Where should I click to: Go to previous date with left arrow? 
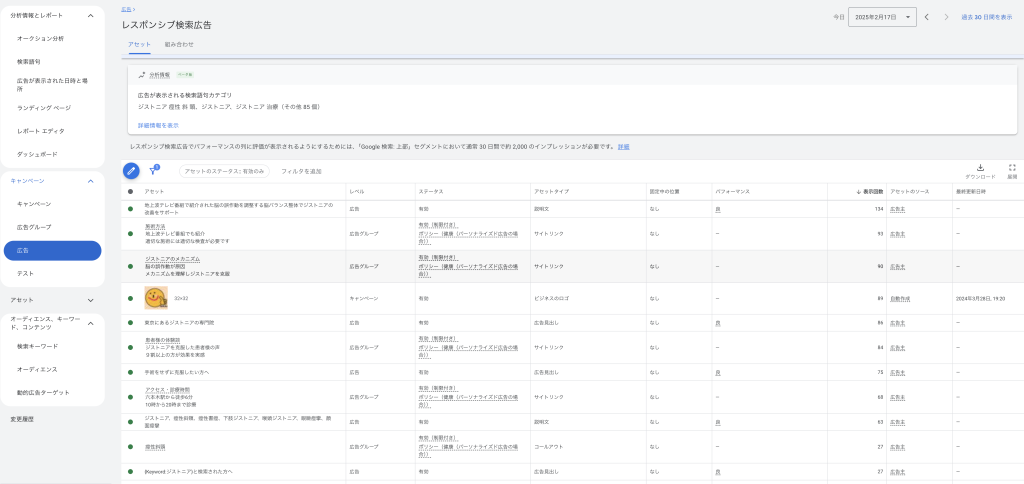click(x=927, y=17)
